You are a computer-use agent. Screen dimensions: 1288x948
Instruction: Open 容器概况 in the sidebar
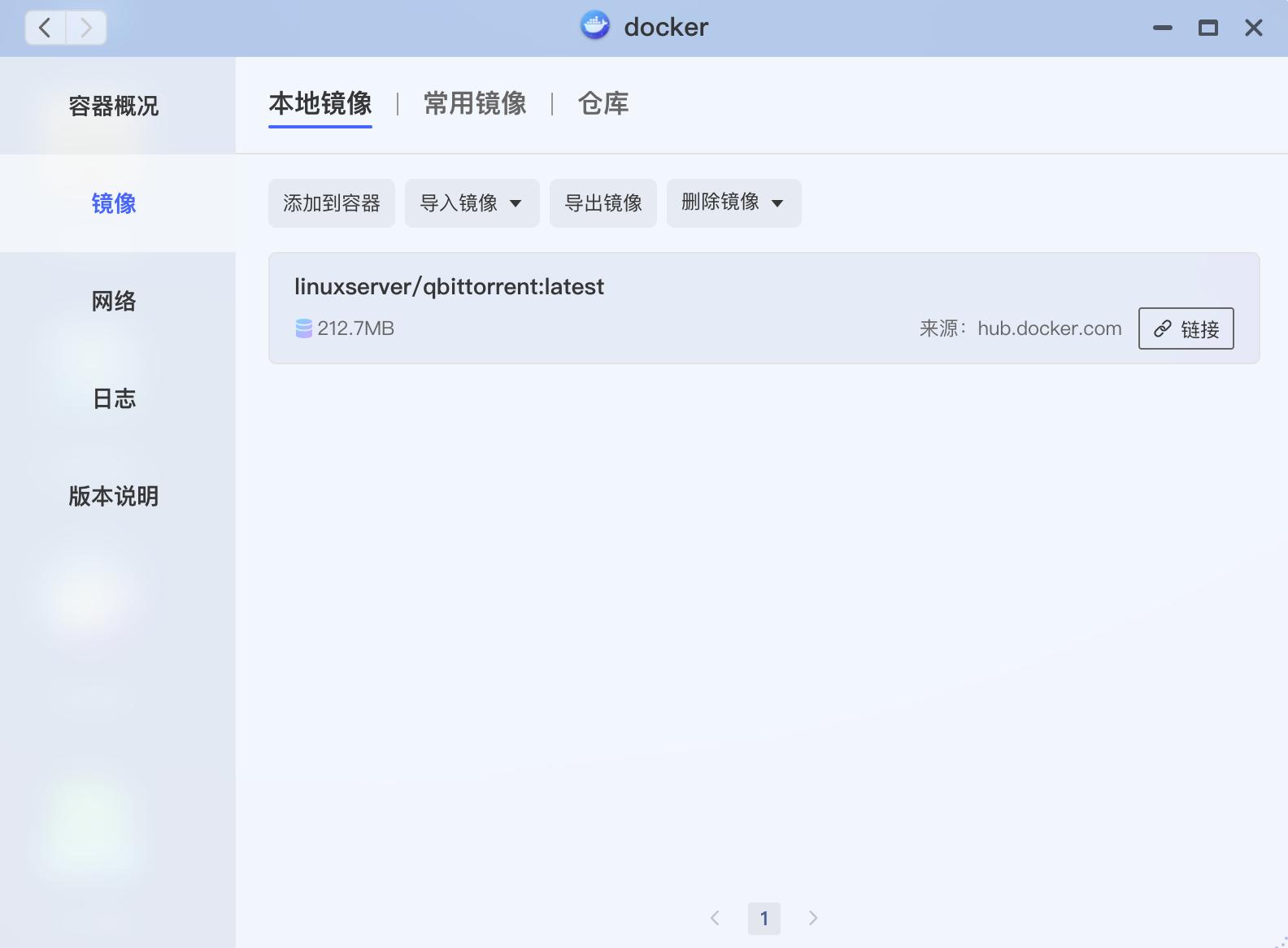click(118, 106)
